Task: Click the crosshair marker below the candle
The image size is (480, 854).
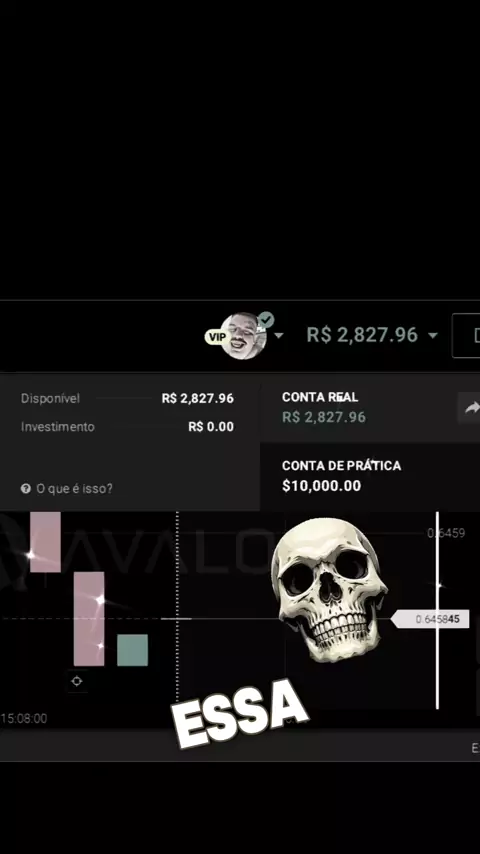Action: 77,681
